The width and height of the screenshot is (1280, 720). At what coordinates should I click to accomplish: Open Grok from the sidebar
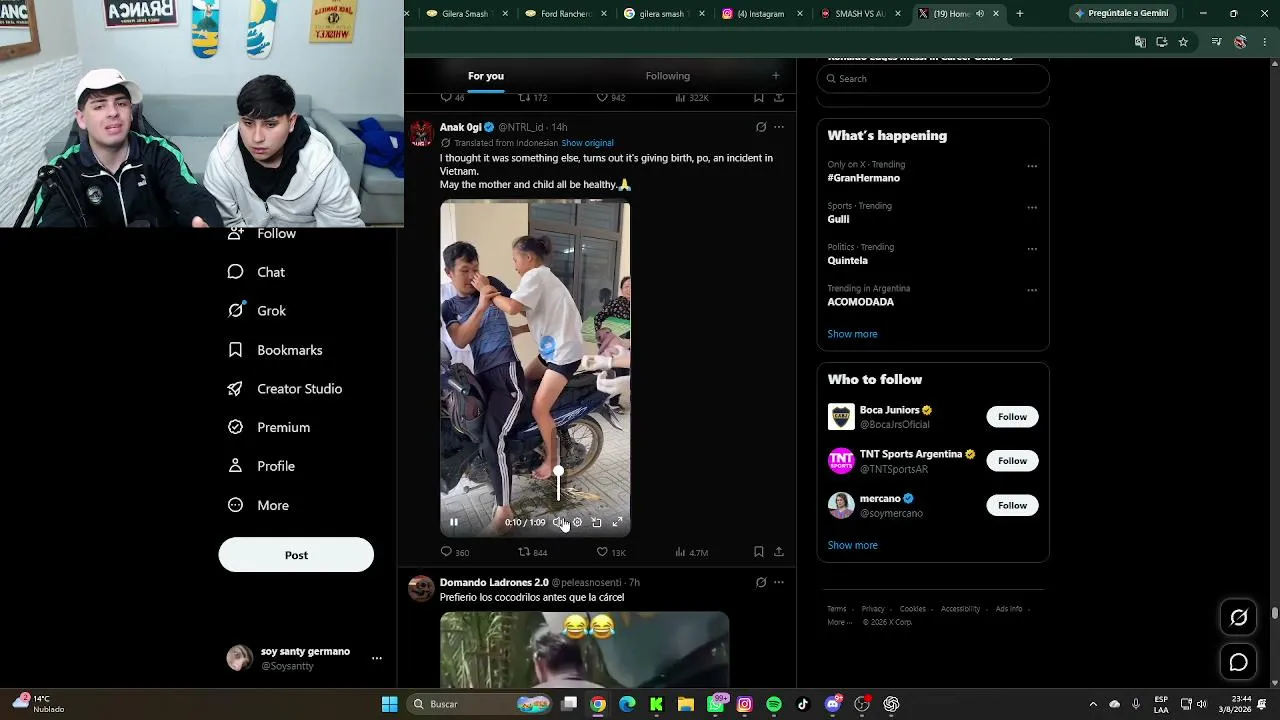tap(257, 311)
